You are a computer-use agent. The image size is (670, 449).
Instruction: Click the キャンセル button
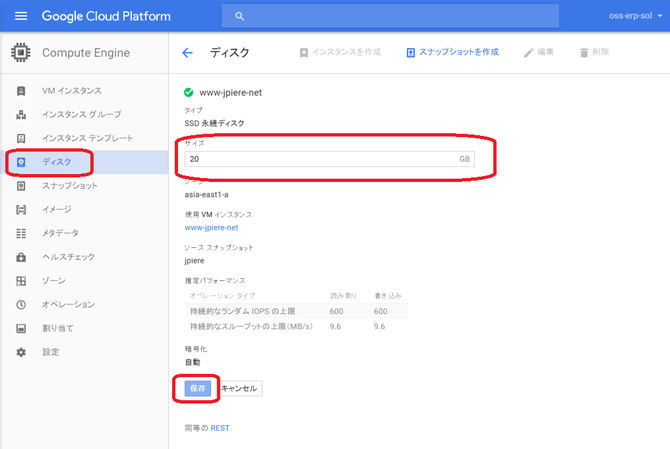pyautogui.click(x=239, y=388)
